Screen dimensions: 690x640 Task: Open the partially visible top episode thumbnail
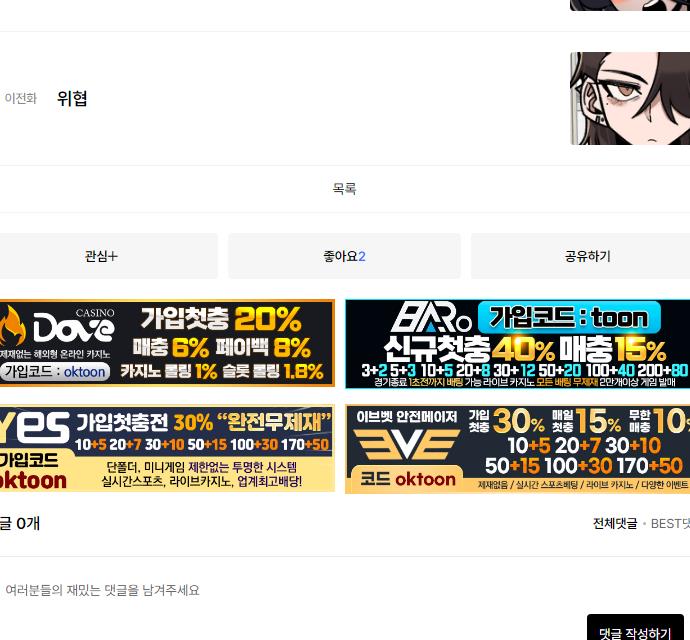(630, 5)
